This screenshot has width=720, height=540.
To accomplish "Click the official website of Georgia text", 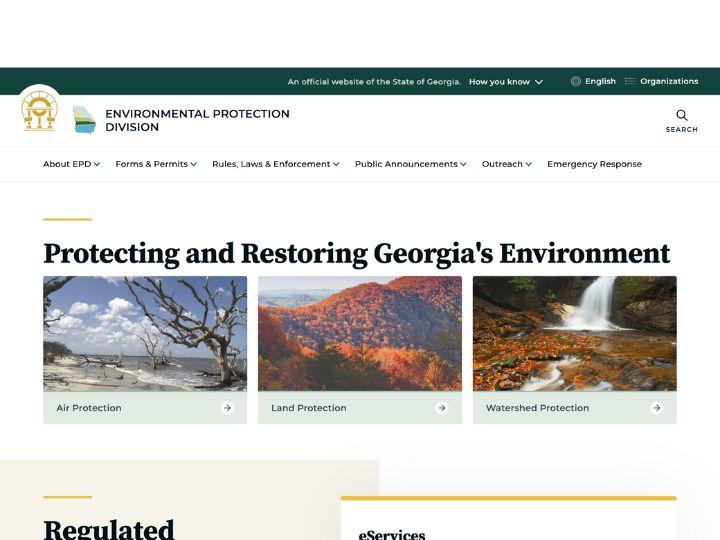I will pos(374,82).
